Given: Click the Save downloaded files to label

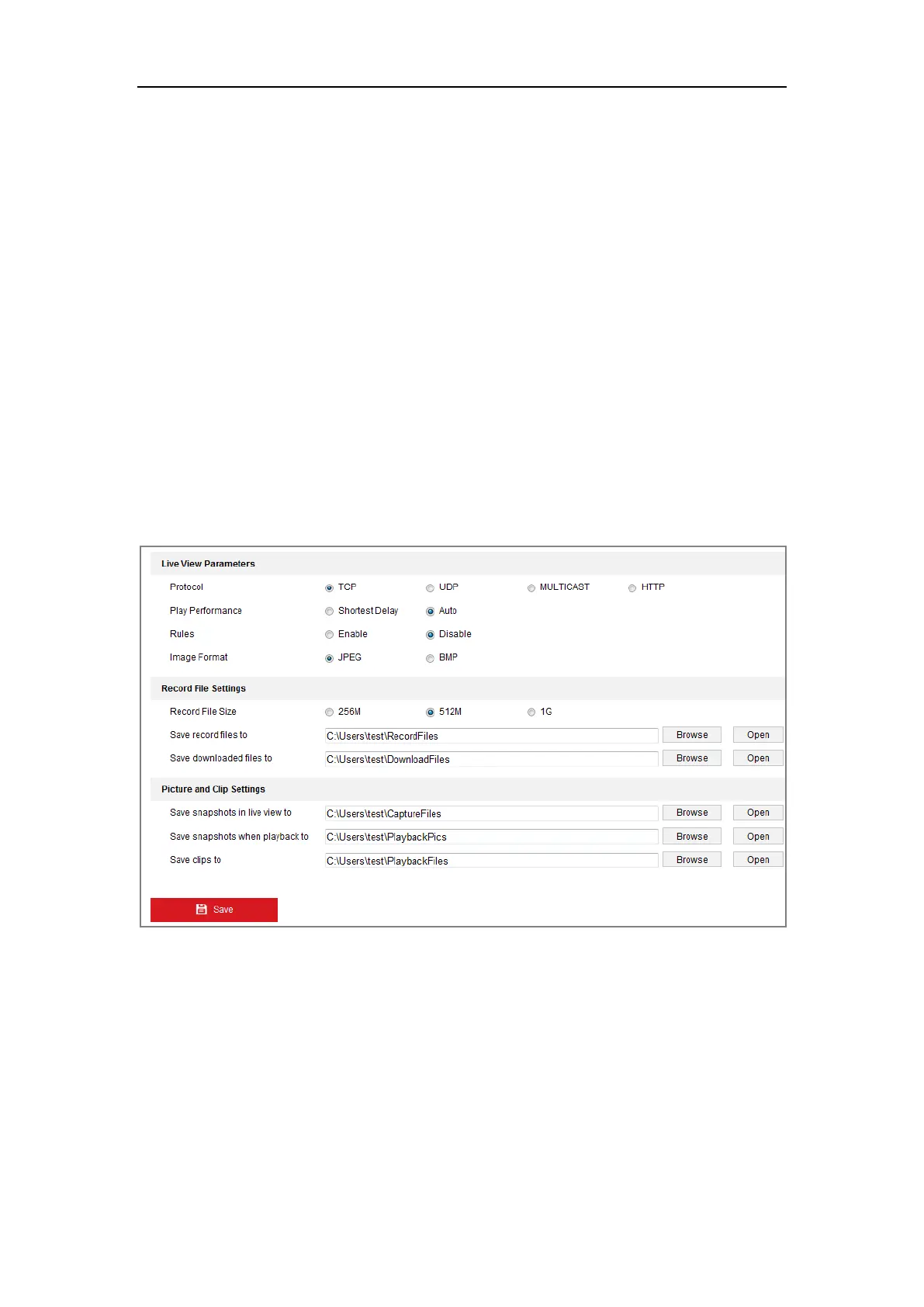Looking at the screenshot, I should click(x=221, y=758).
